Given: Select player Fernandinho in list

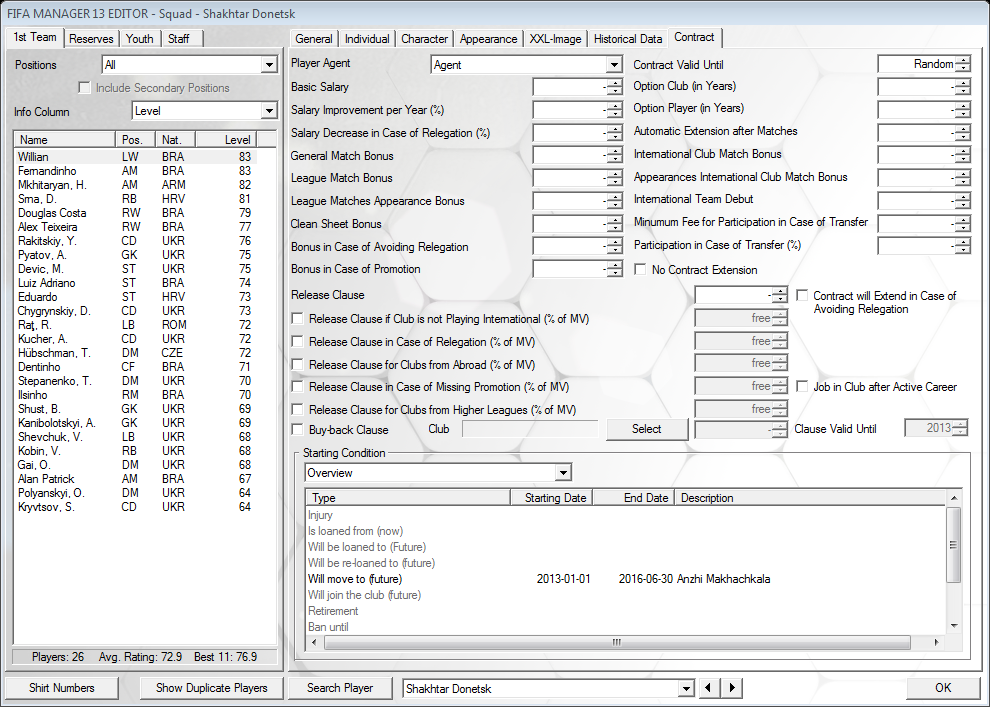Looking at the screenshot, I should coord(136,171).
